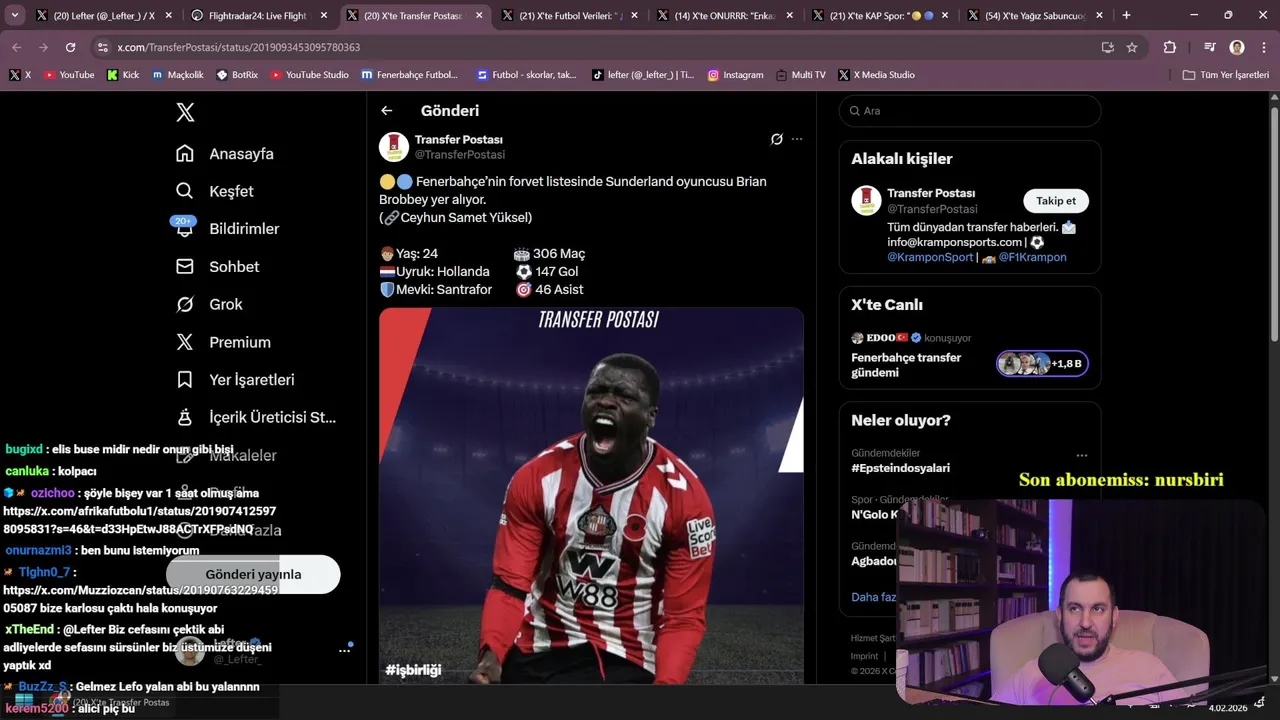
Task: Open post three-dot more menu
Action: click(797, 139)
